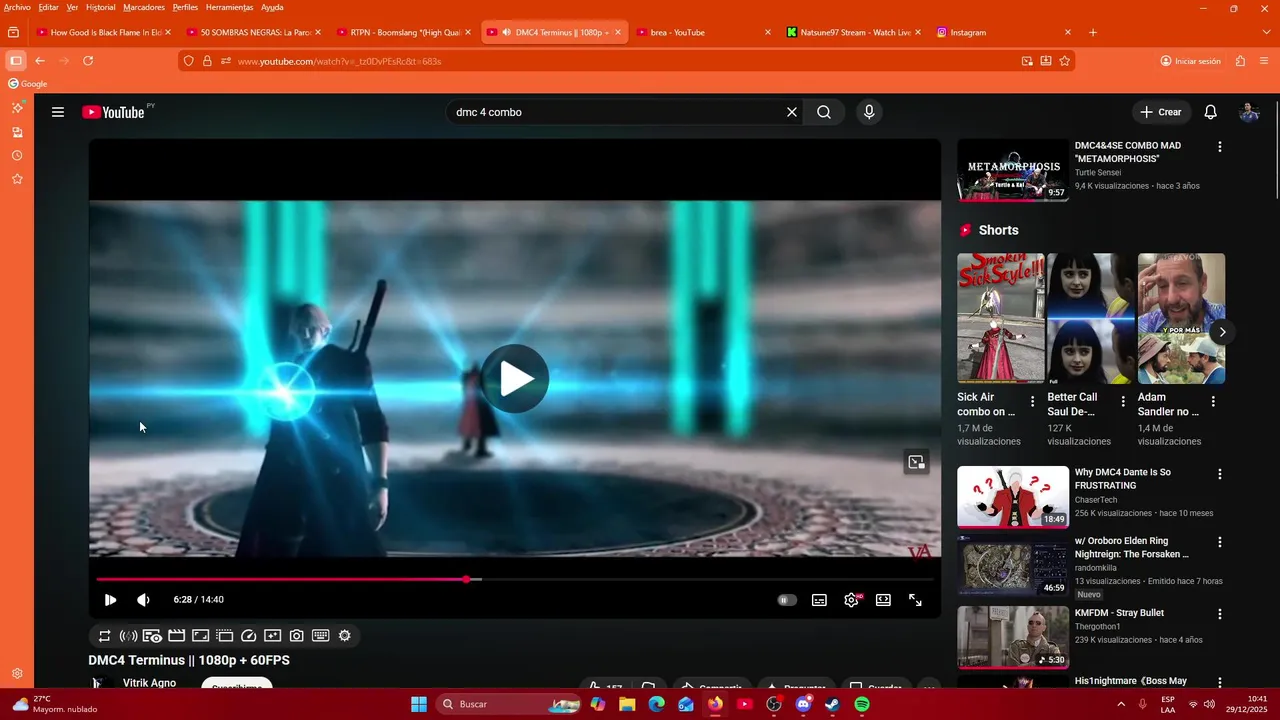Viewport: 1280px width, 720px height.
Task: Open YouTube notifications bell
Action: click(1210, 112)
